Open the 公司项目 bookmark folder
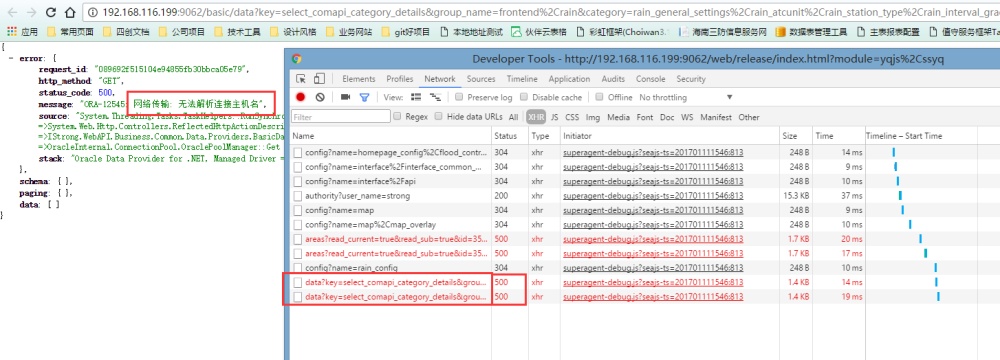 (181, 31)
